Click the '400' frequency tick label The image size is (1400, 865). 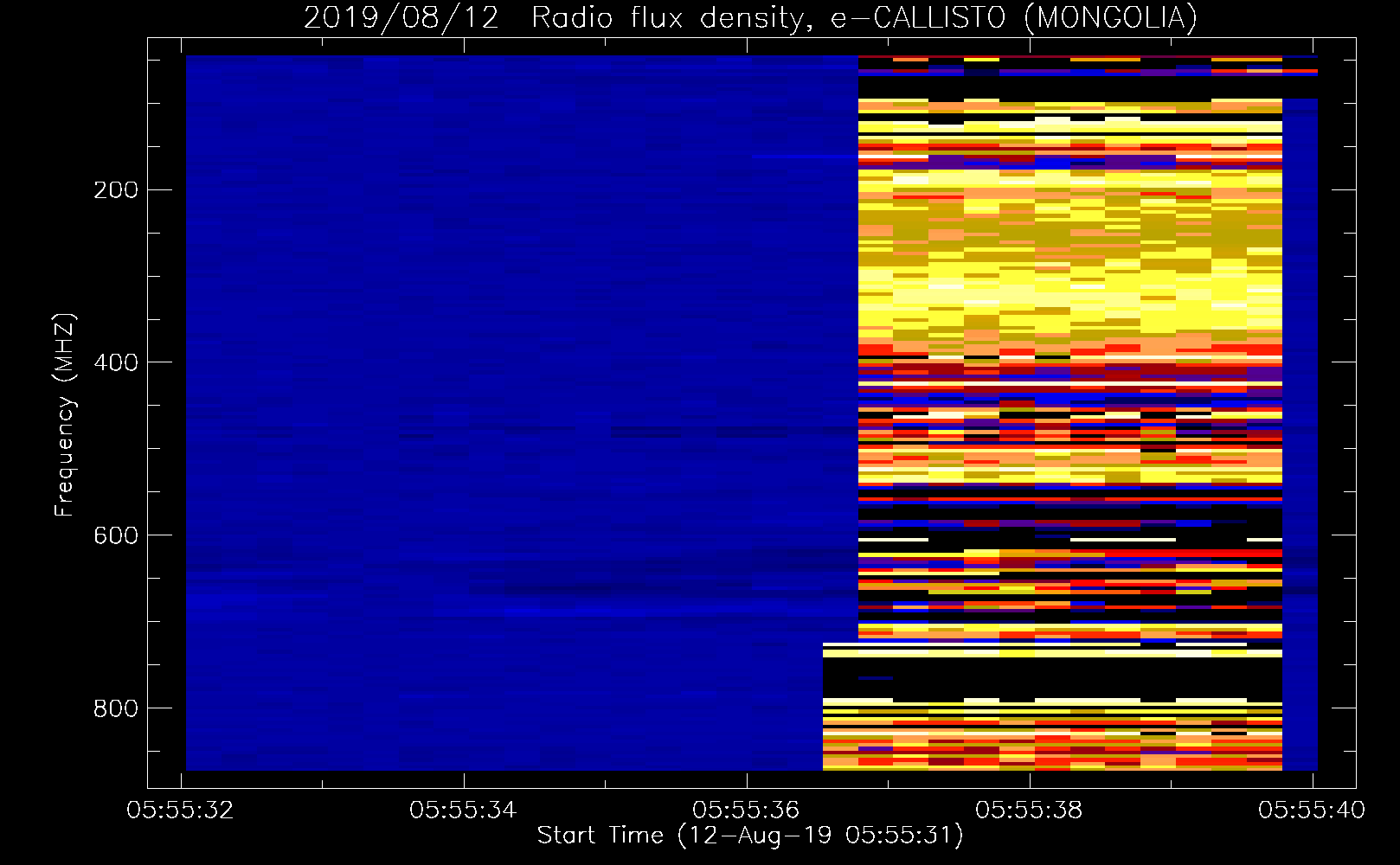[x=116, y=362]
